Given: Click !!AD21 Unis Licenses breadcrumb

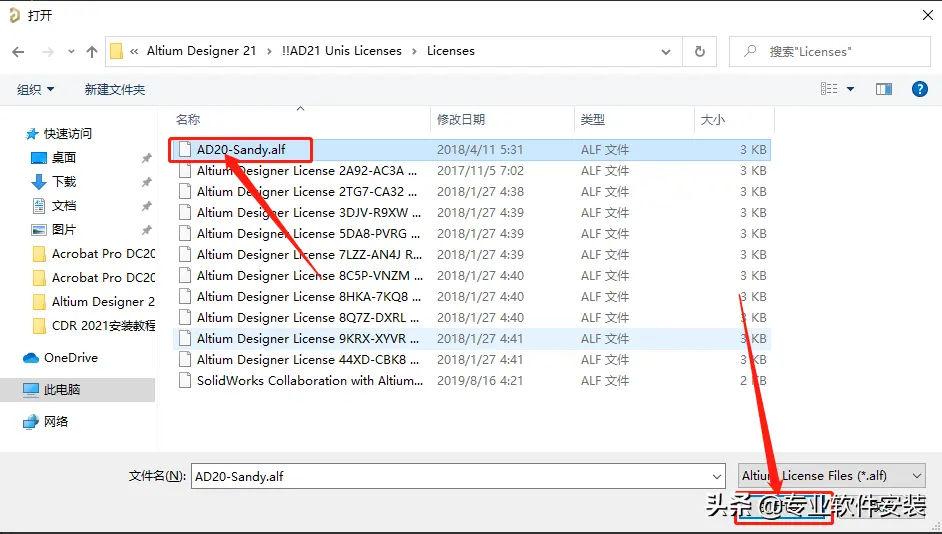Looking at the screenshot, I should tap(342, 51).
